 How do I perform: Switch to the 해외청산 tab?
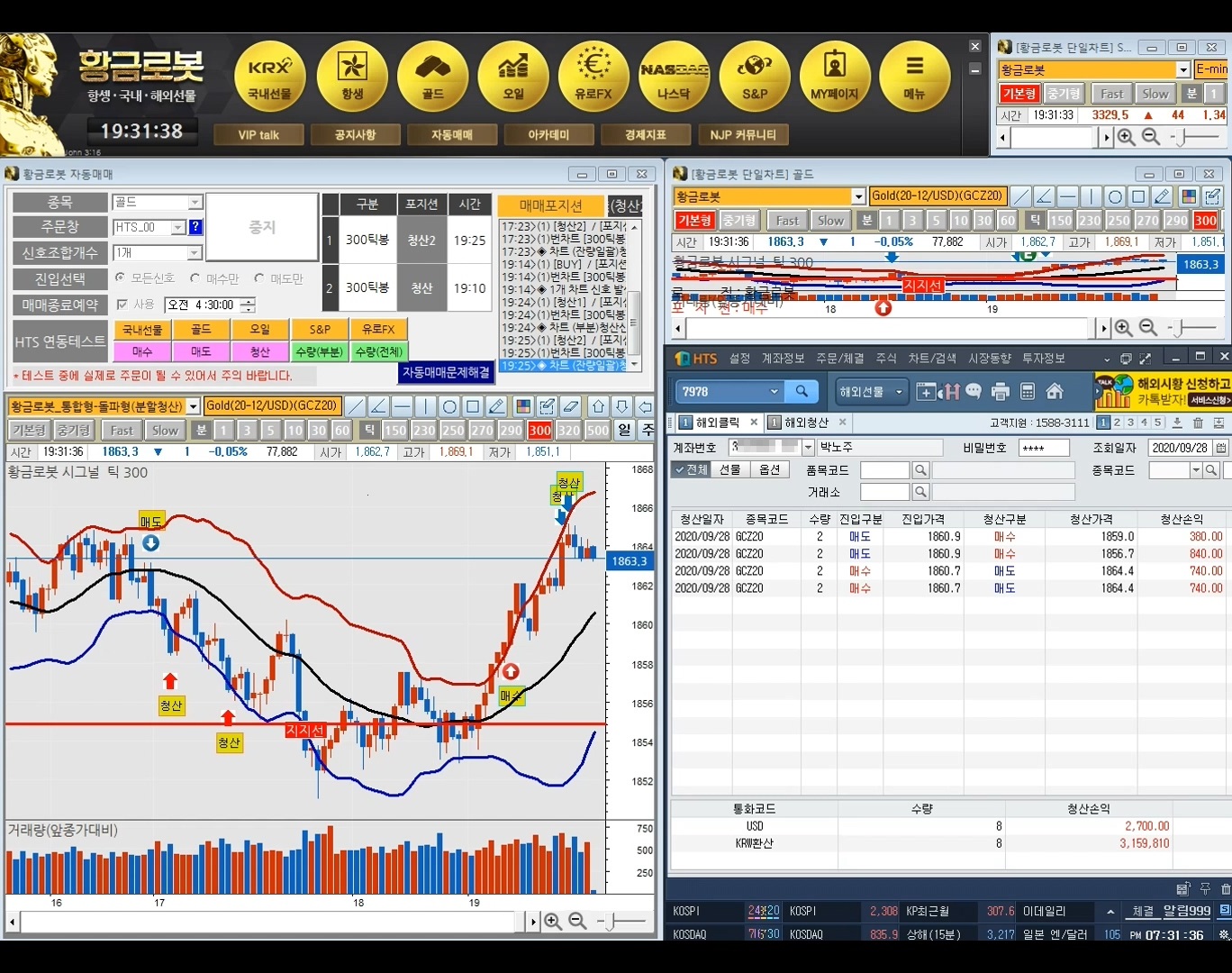point(806,423)
